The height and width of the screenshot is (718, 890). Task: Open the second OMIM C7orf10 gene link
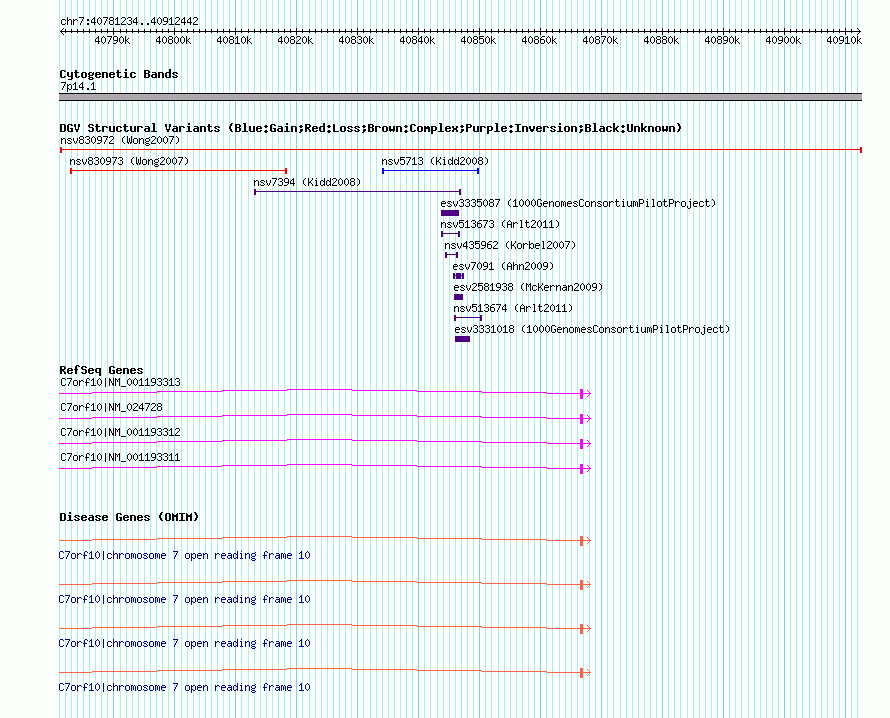(184, 599)
